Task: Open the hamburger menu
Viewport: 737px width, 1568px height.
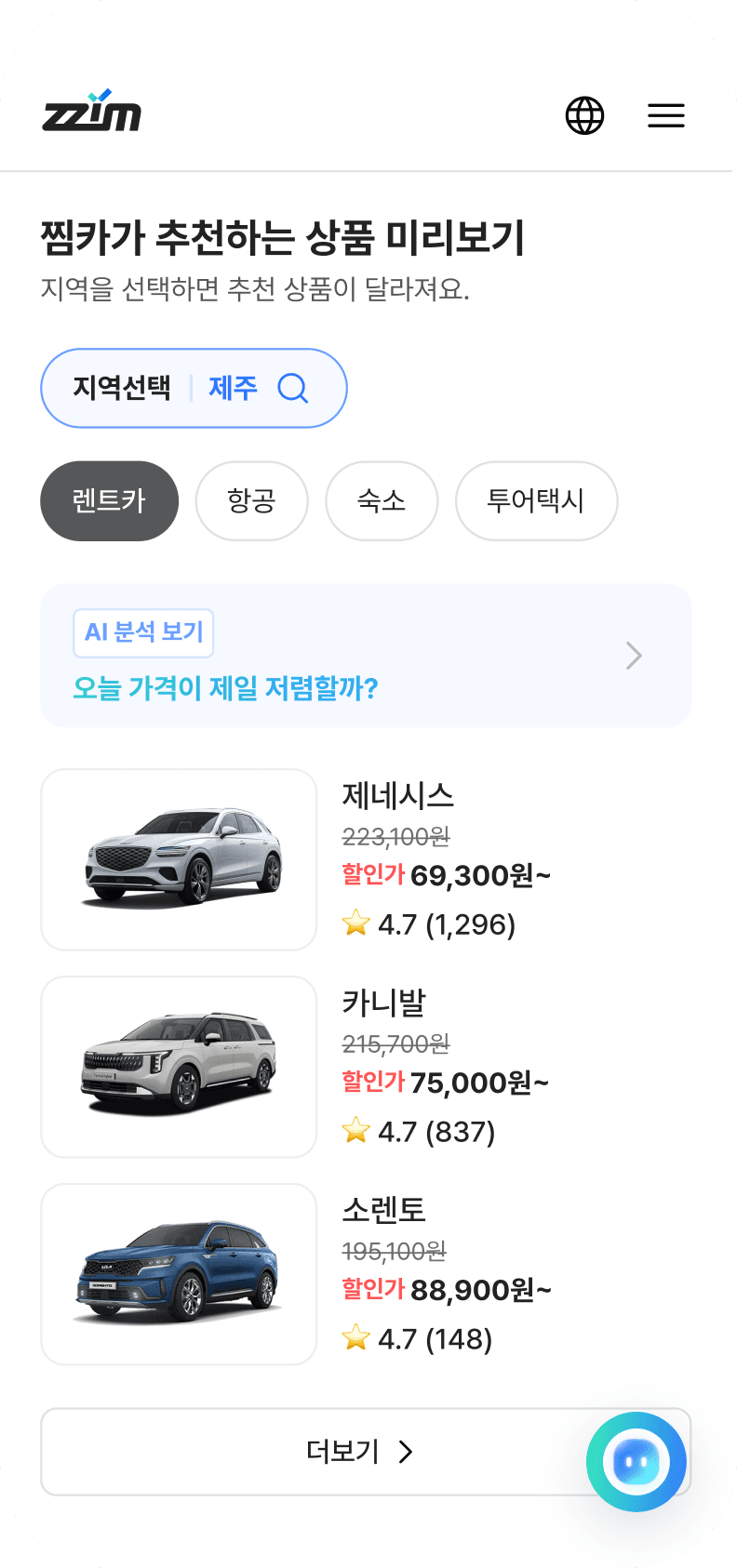Action: (x=666, y=115)
